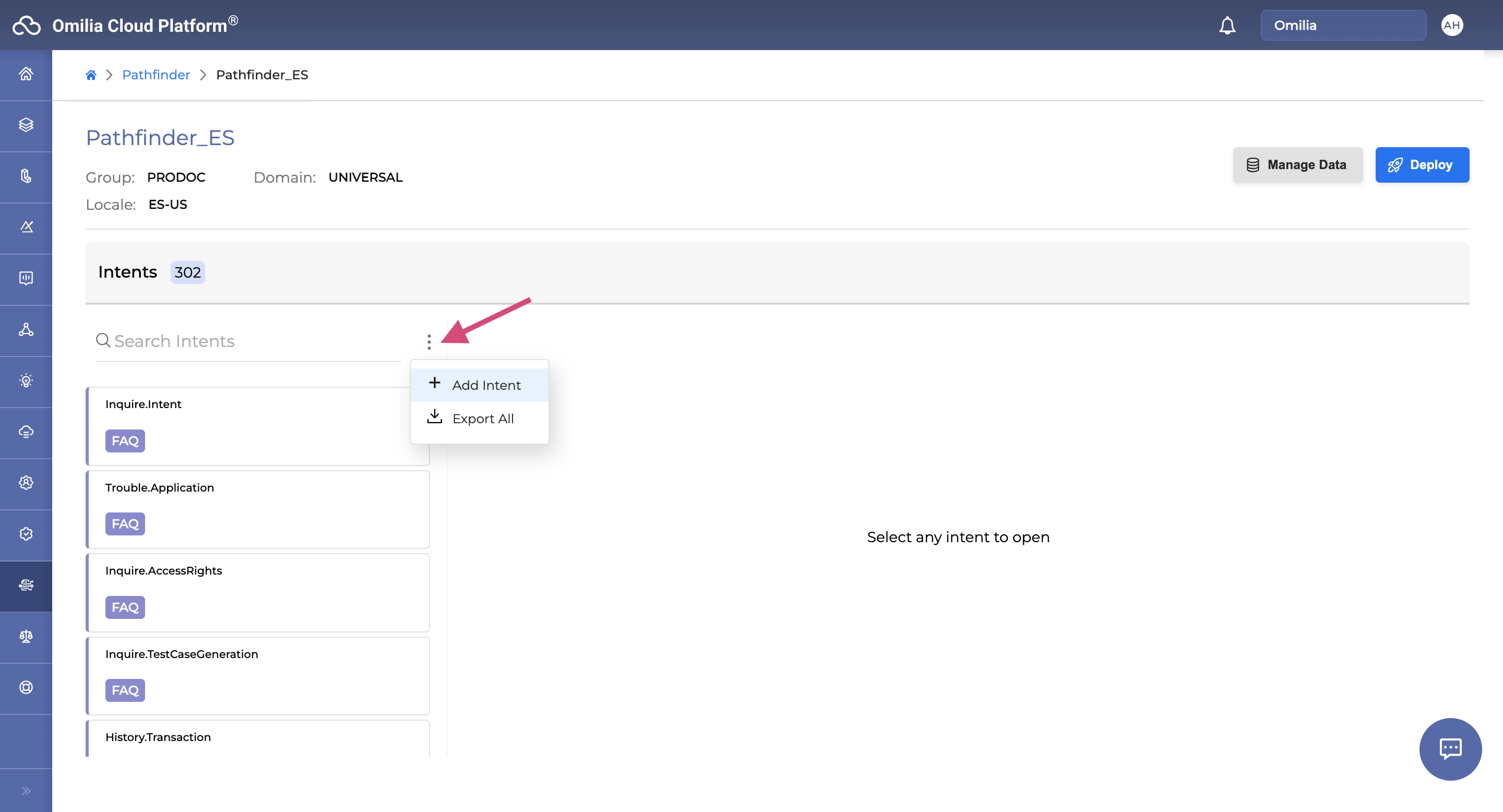Open the Trouble.Application intent
This screenshot has width=1503, height=812.
(x=257, y=509)
